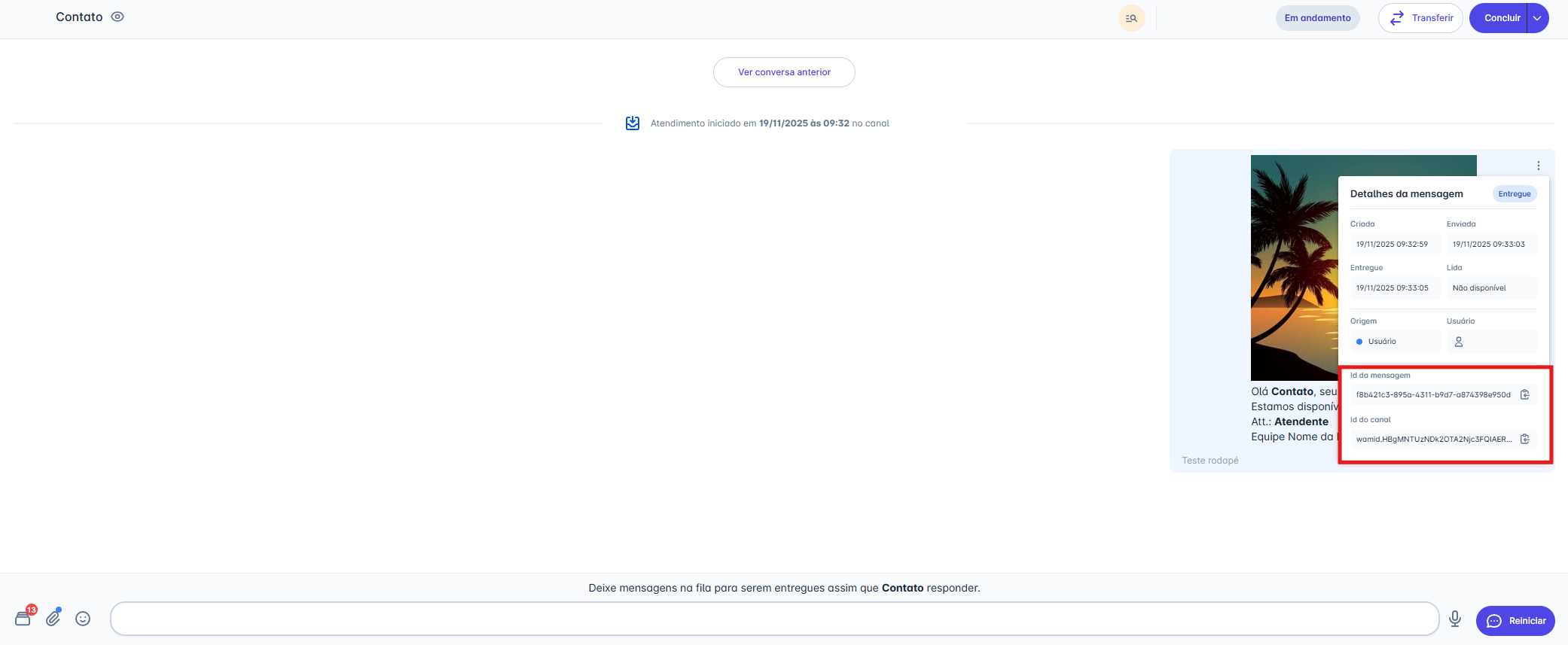Attach a file with the paperclip icon
The image size is (1568, 645).
tap(53, 619)
